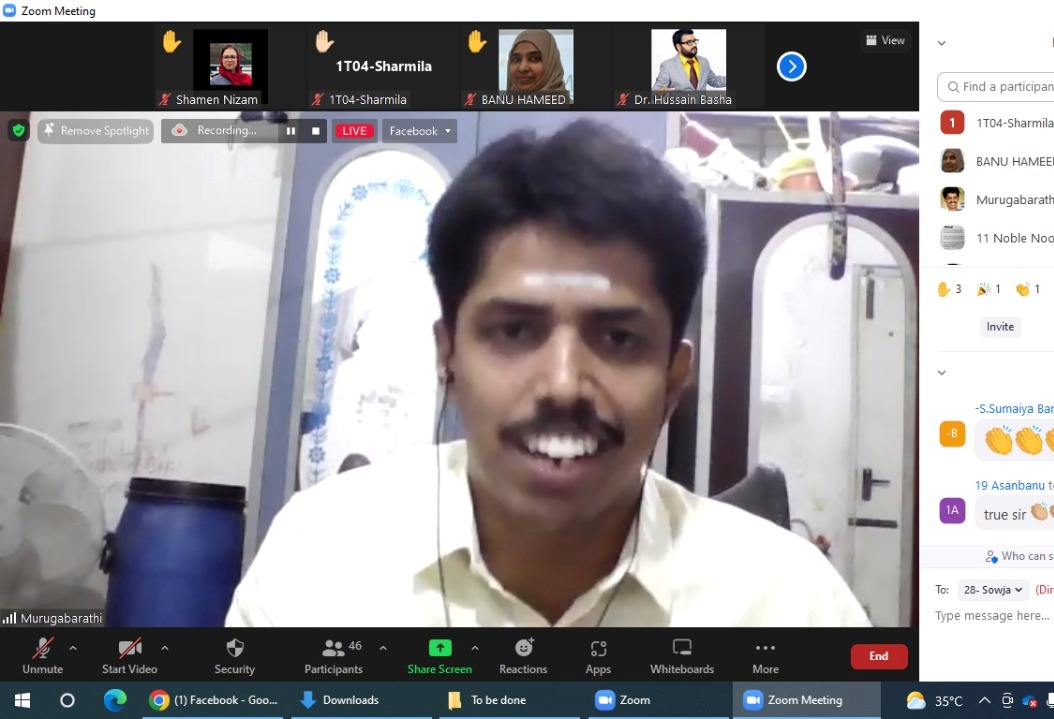The height and width of the screenshot is (719, 1054).
Task: Click the -S.Sumaiya sender name in chat
Action: click(x=1014, y=409)
